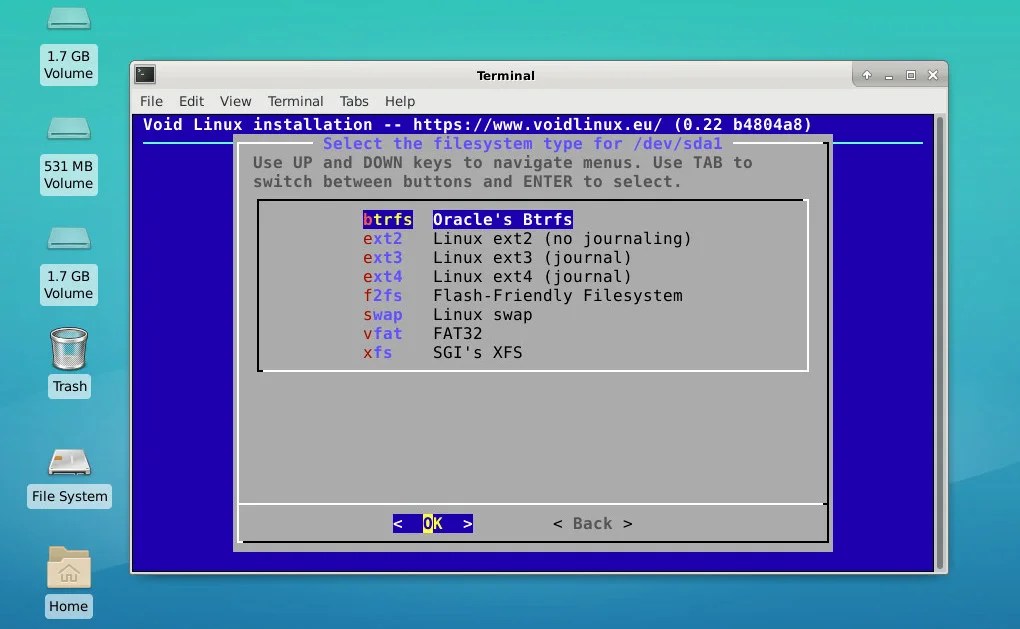Open the 531 MB Volume desktop icon
This screenshot has width=1020, height=629.
[68, 155]
